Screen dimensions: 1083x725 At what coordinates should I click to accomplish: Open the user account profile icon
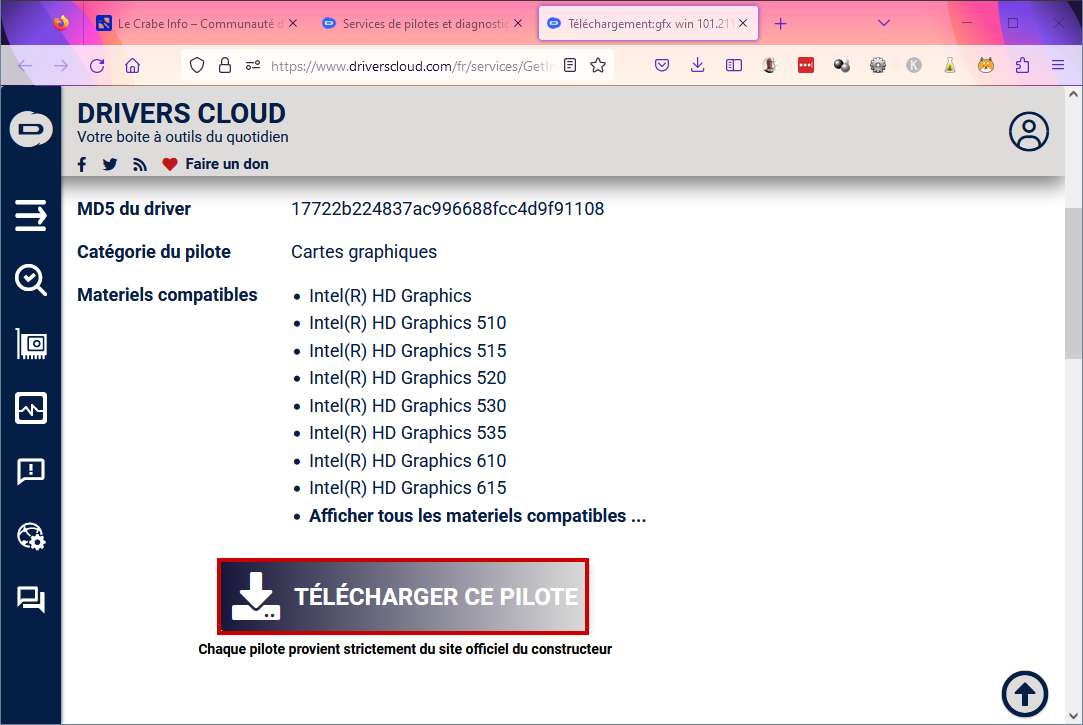click(1028, 131)
